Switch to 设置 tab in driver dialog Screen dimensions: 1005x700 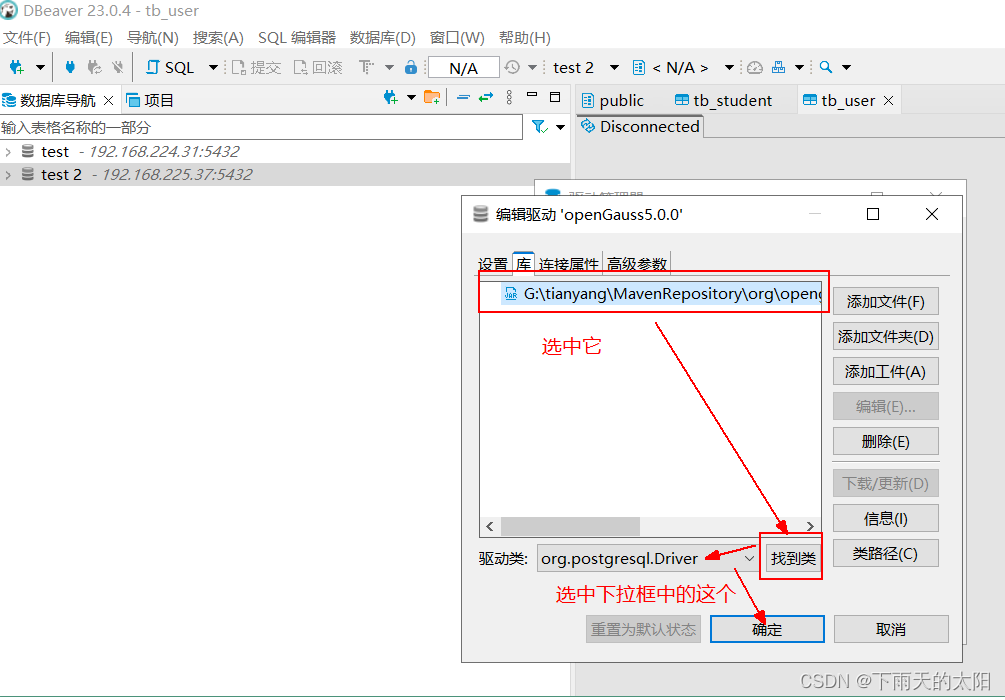point(493,264)
